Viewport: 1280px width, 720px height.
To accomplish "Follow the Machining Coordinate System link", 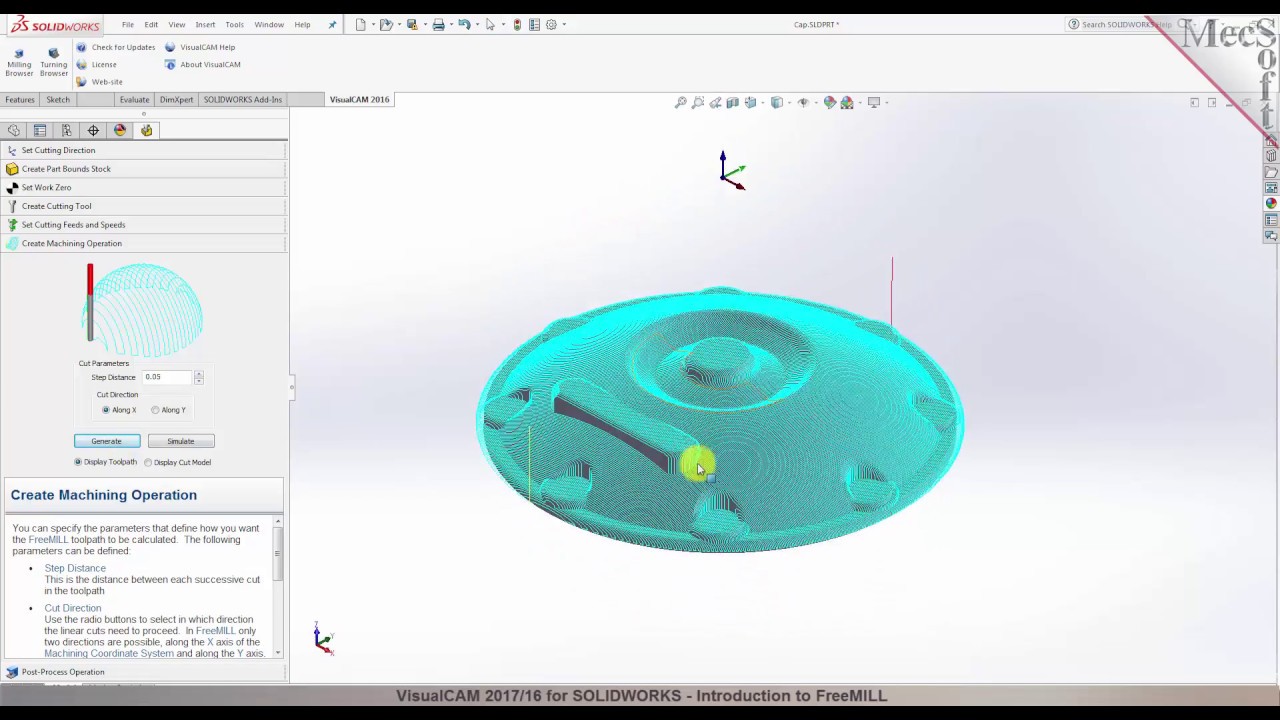I will point(109,654).
